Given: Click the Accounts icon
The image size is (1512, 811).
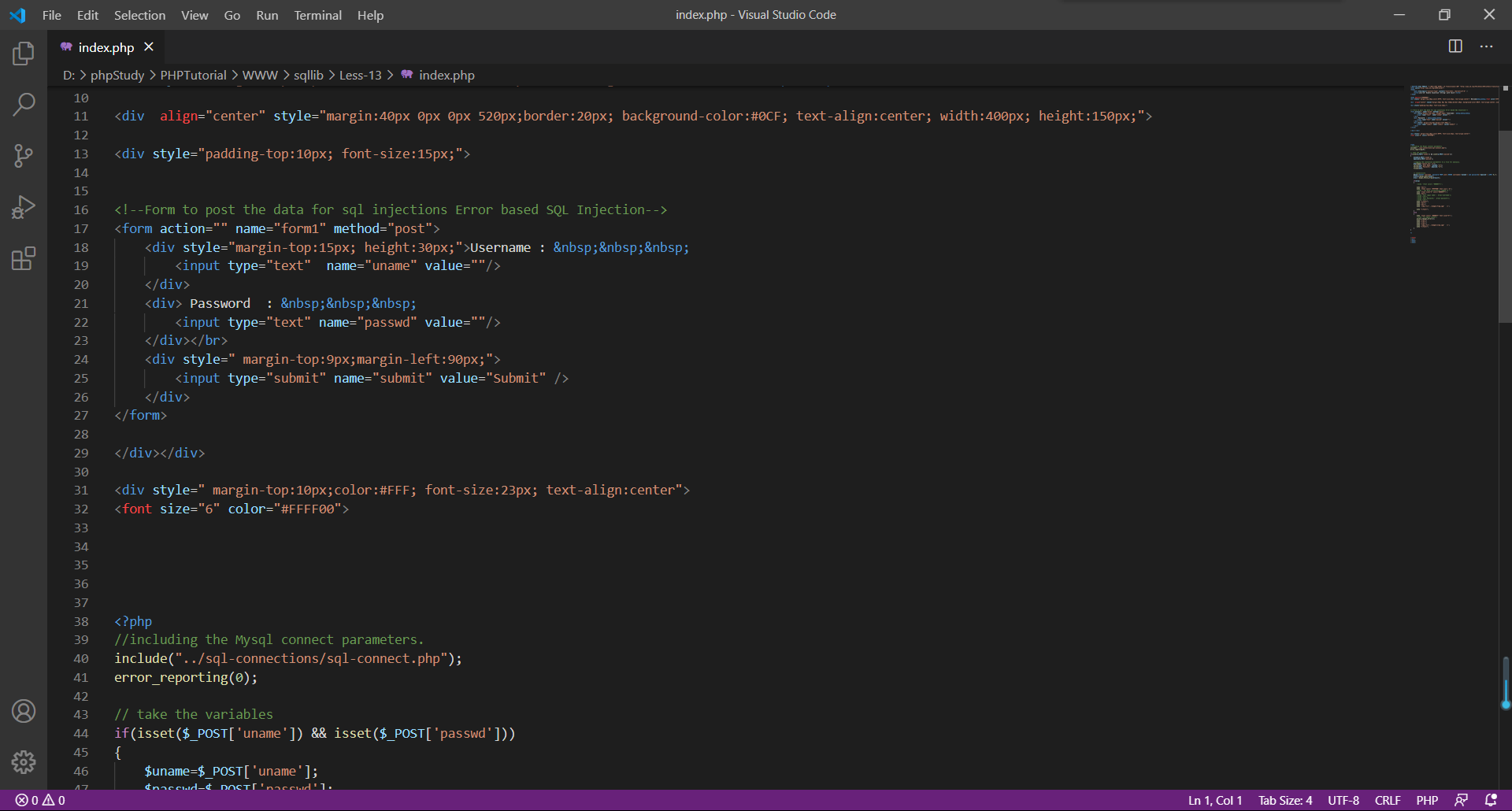Looking at the screenshot, I should [x=24, y=711].
